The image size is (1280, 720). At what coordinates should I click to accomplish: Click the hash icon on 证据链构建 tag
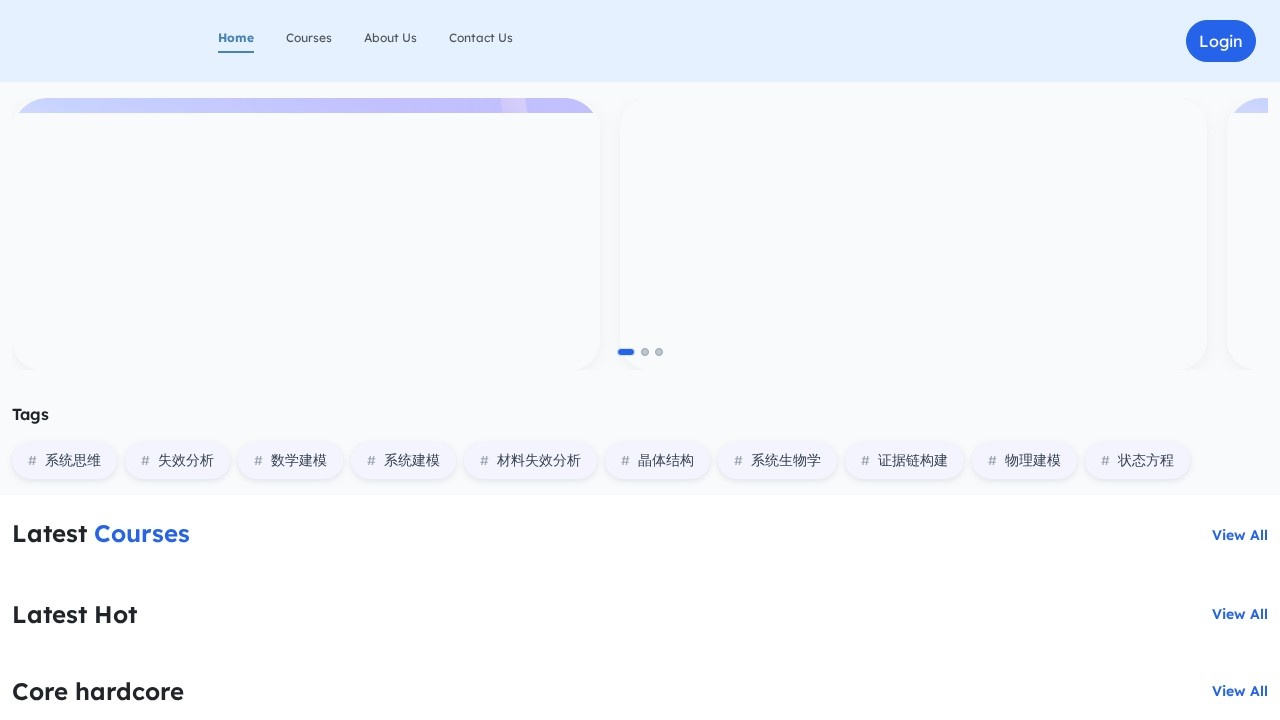tap(865, 460)
